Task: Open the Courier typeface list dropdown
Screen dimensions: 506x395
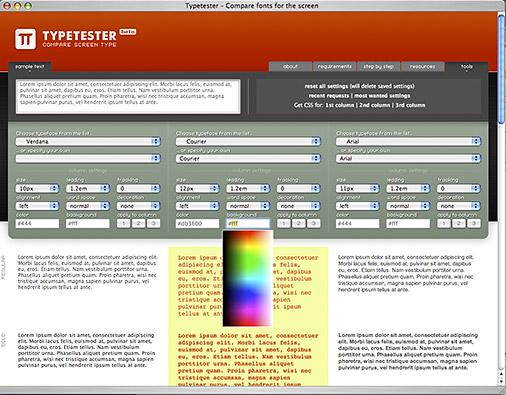Action: 248,141
